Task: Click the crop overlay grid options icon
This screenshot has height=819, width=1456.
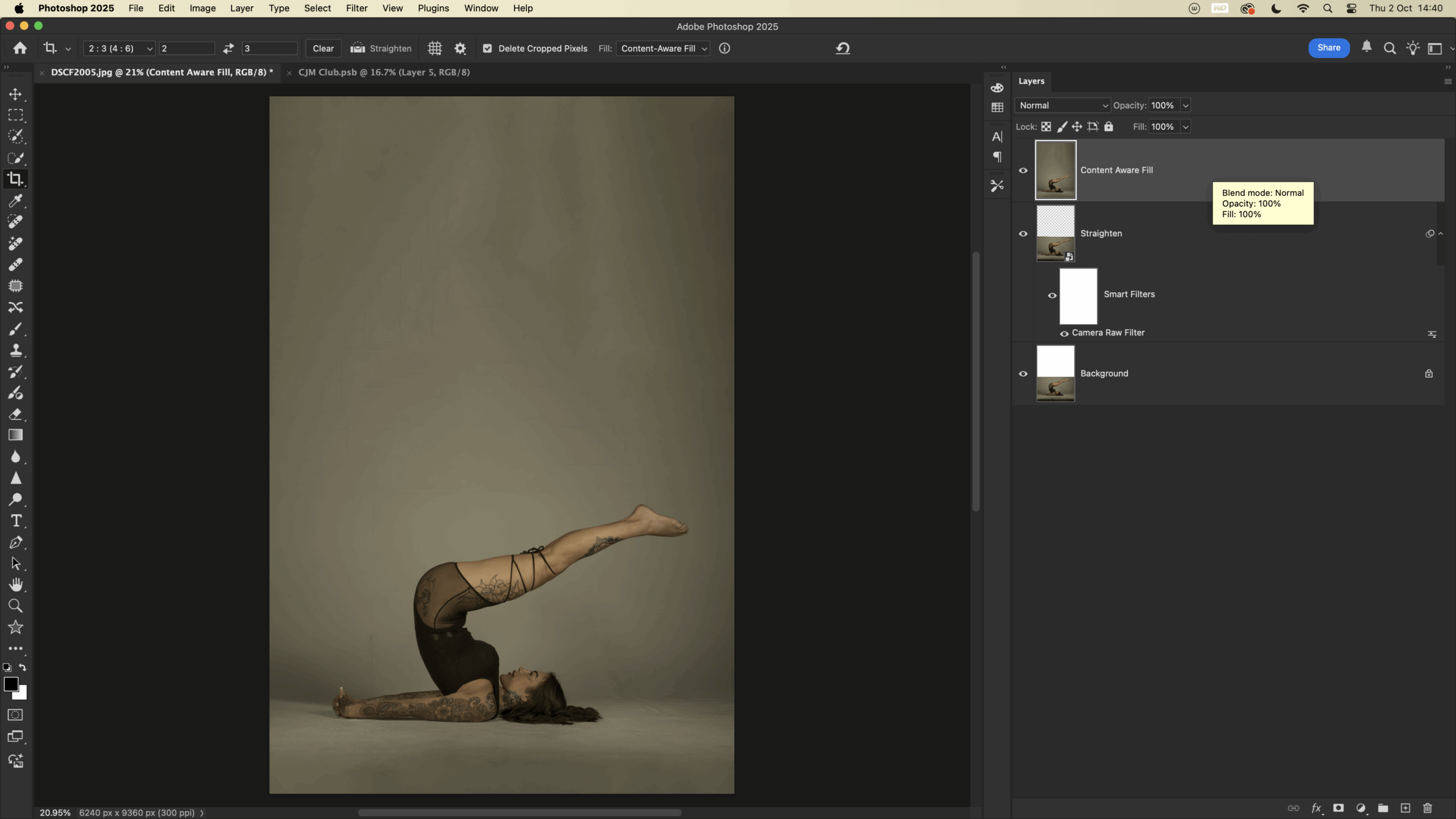Action: 435,48
